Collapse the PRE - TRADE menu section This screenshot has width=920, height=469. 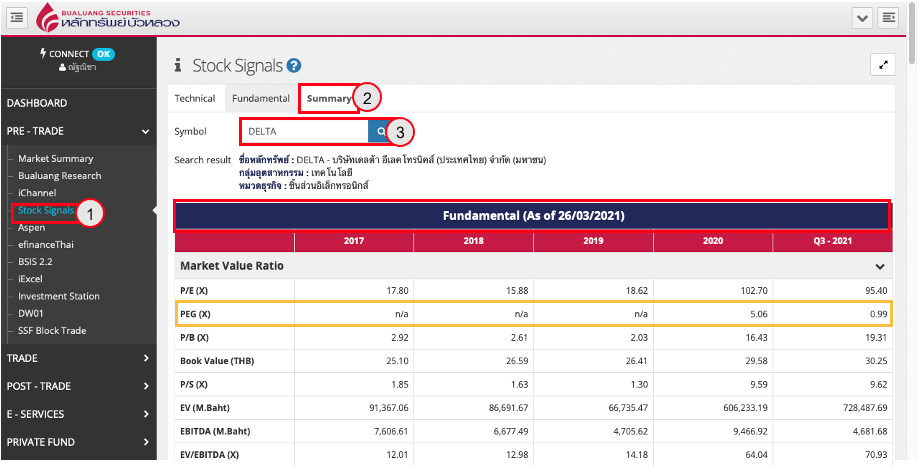point(145,130)
